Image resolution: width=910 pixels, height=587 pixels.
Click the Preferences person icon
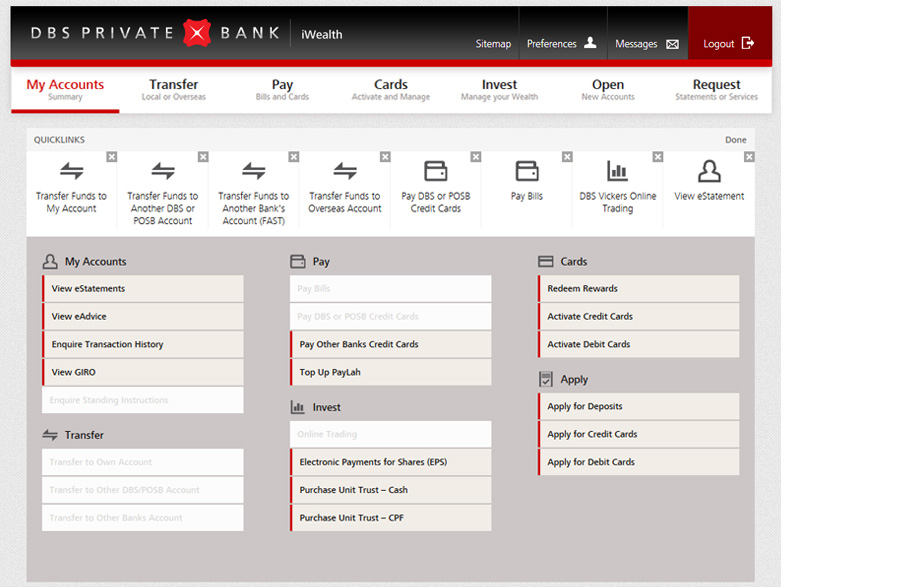click(x=590, y=43)
